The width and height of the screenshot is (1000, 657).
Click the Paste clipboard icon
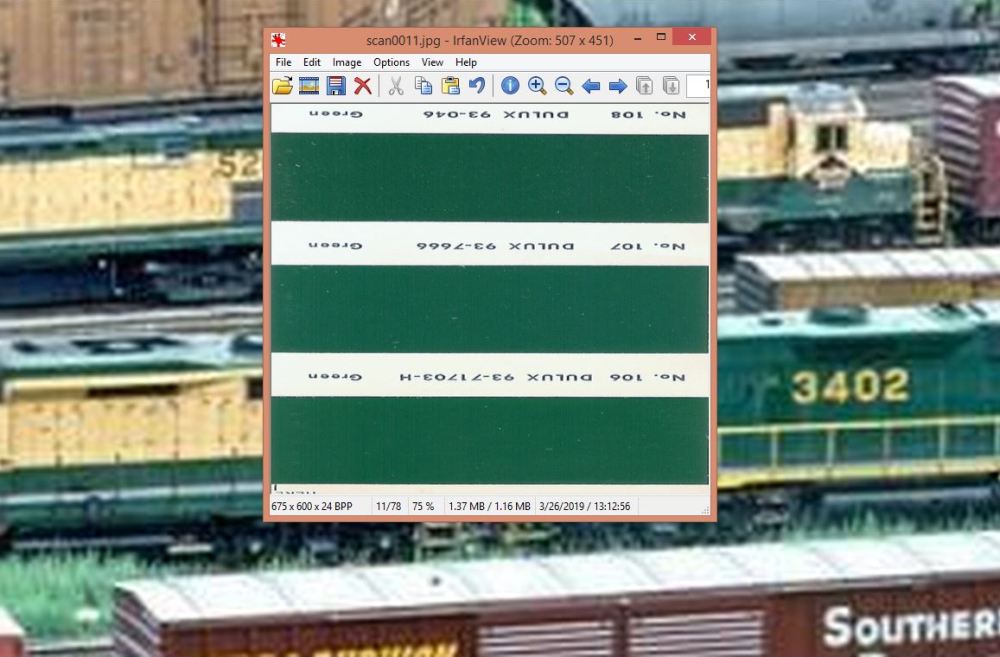[450, 85]
